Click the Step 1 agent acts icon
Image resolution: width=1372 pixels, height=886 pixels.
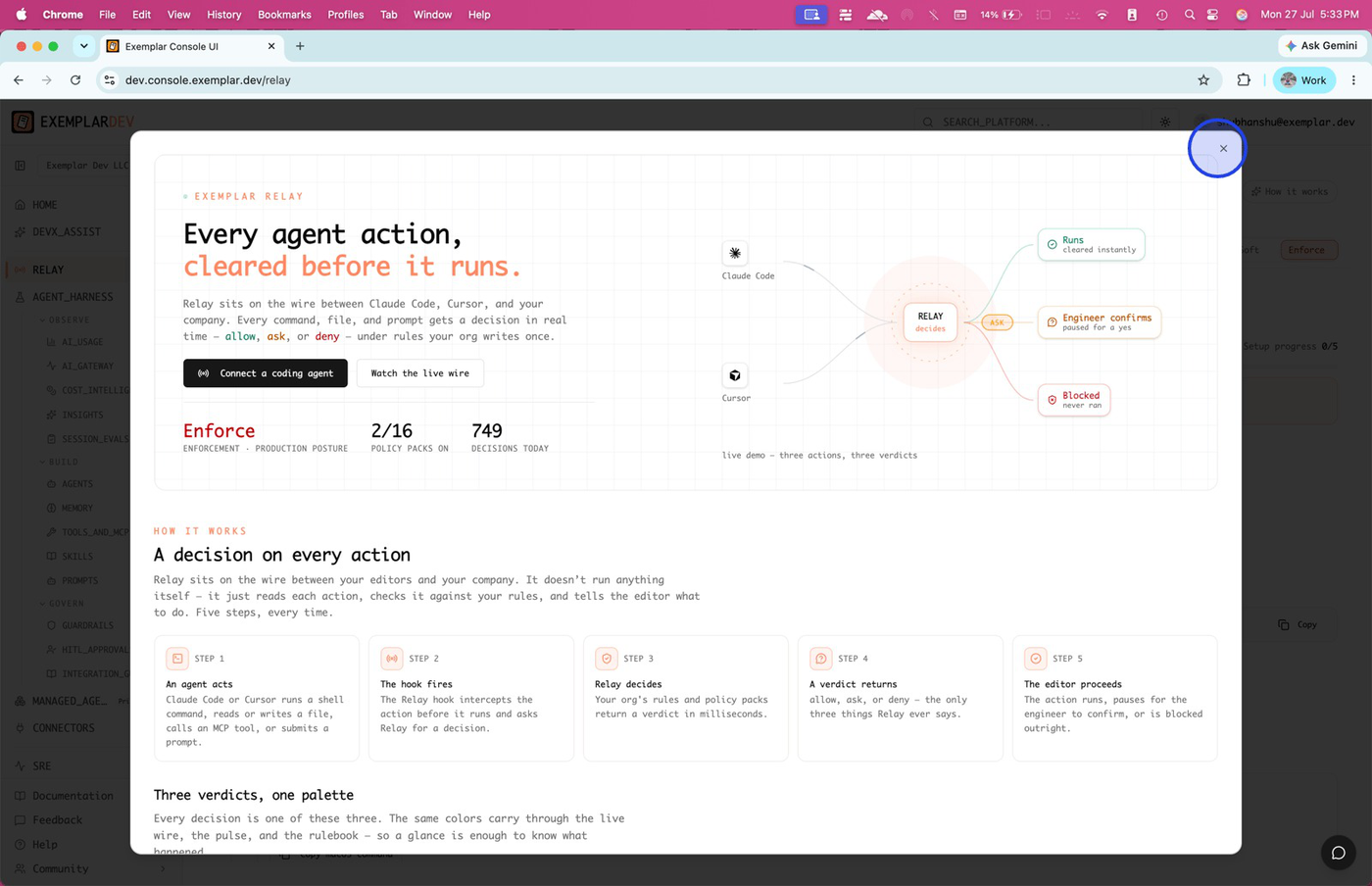point(177,659)
